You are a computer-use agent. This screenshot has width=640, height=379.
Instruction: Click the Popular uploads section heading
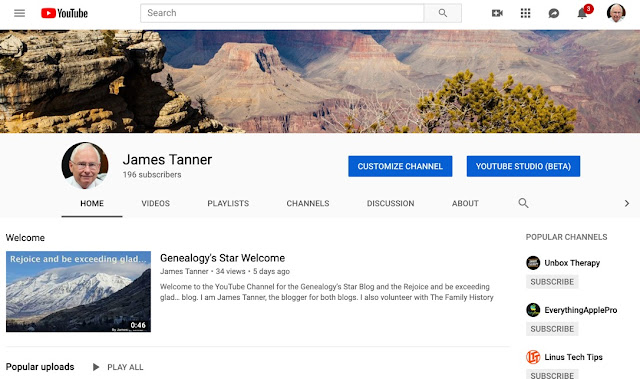click(40, 367)
